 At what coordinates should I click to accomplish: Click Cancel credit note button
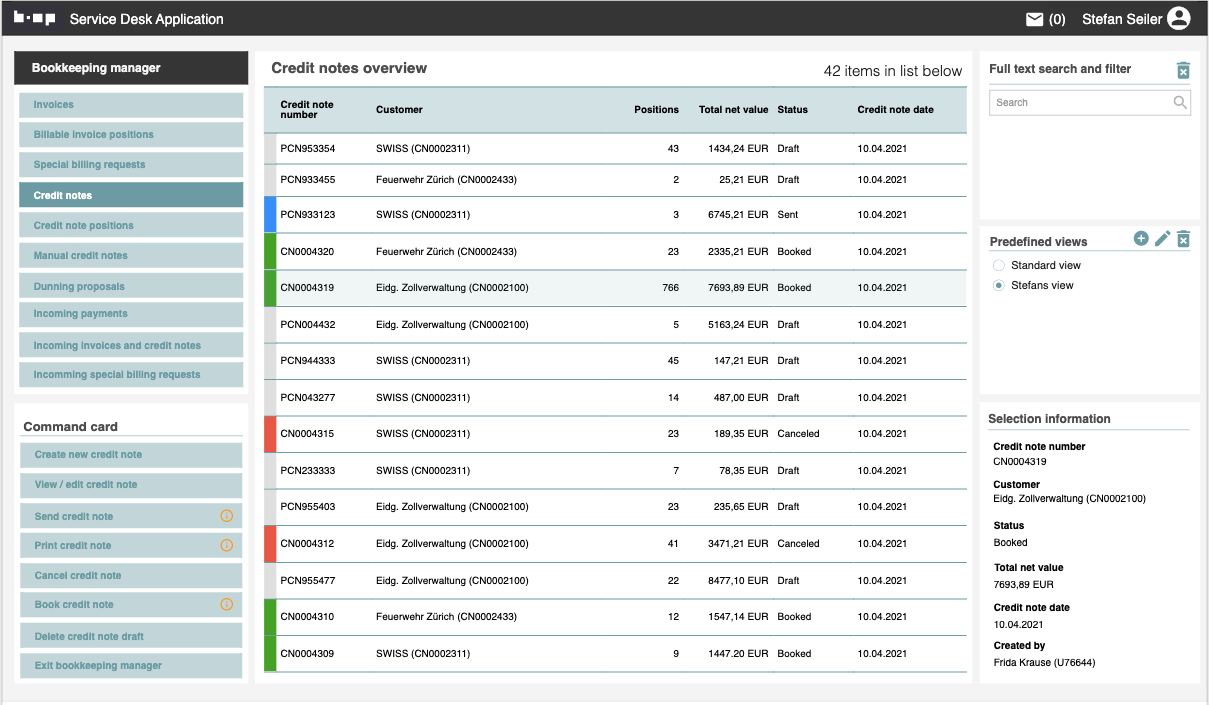pos(131,576)
